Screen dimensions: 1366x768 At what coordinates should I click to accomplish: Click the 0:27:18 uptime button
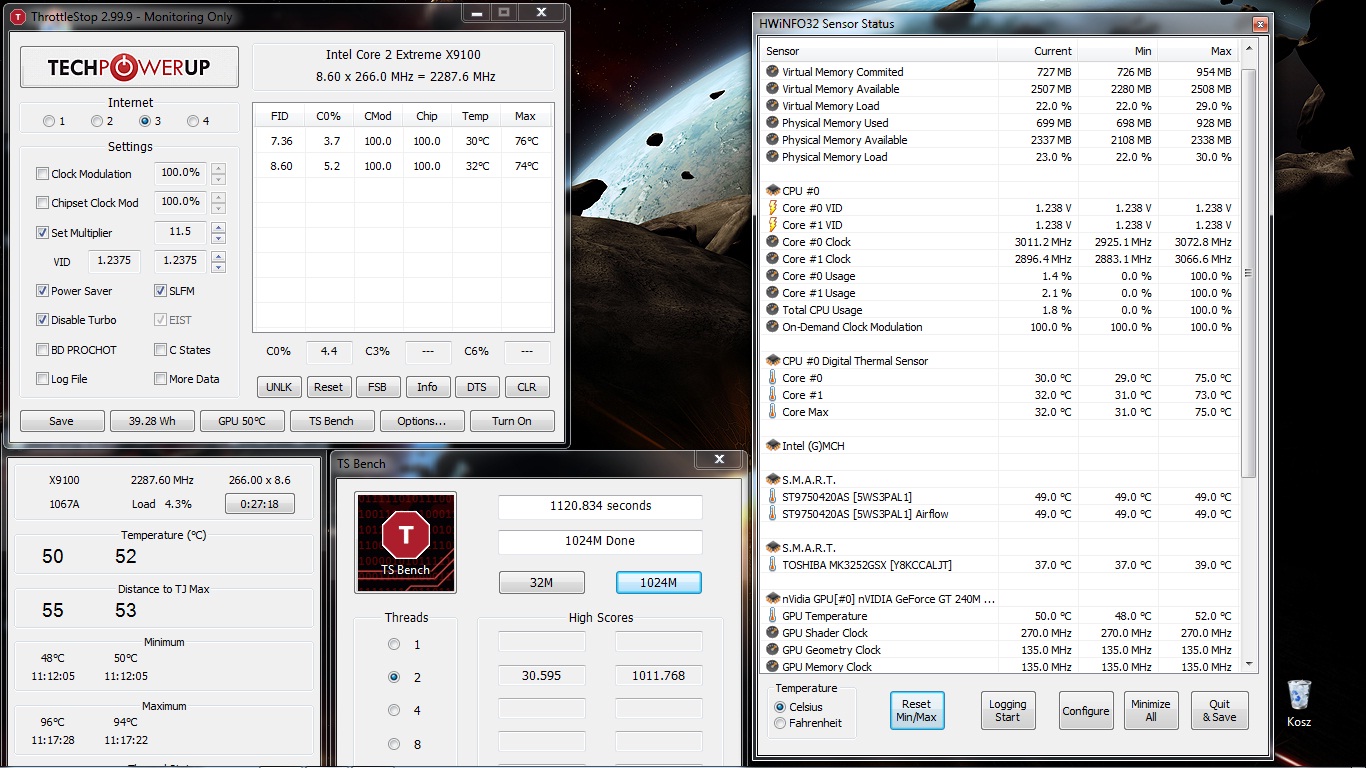click(260, 504)
